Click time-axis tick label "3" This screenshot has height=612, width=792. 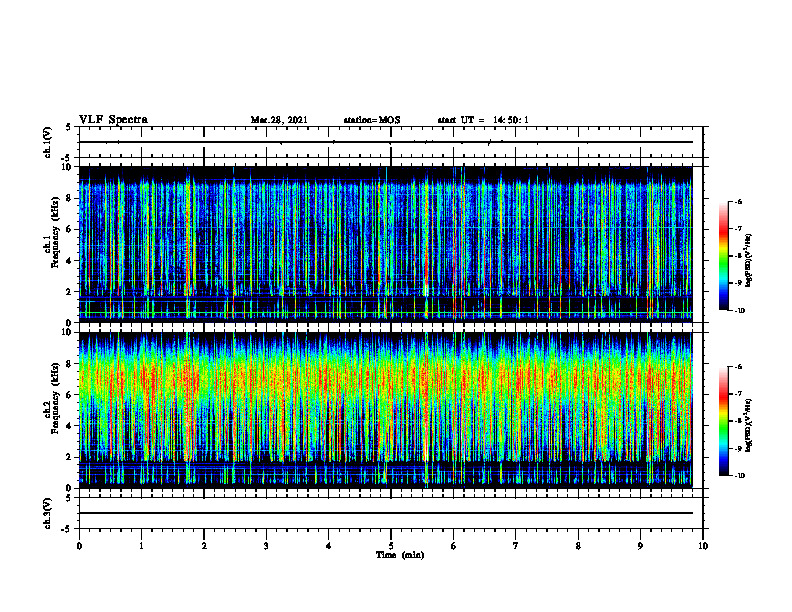pyautogui.click(x=266, y=546)
